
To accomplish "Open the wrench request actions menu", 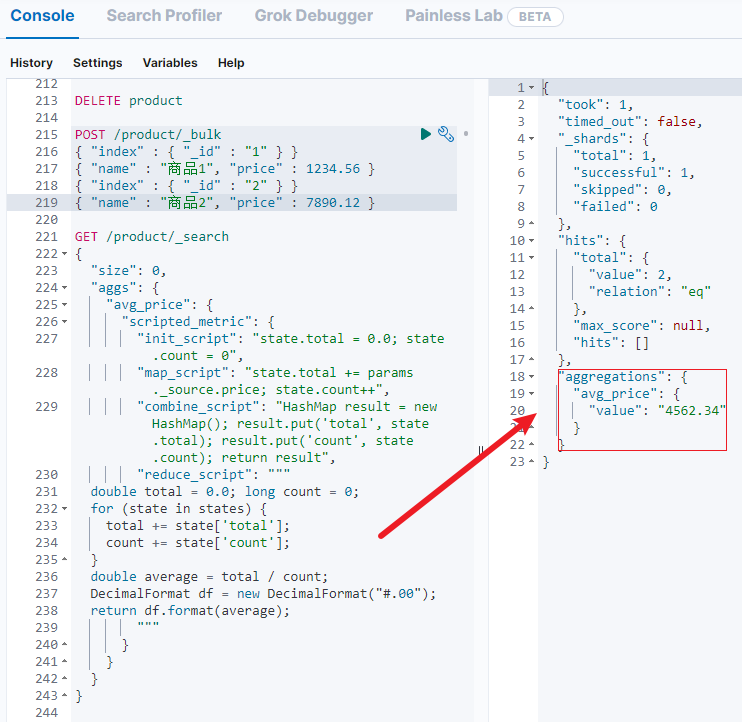I will (445, 134).
